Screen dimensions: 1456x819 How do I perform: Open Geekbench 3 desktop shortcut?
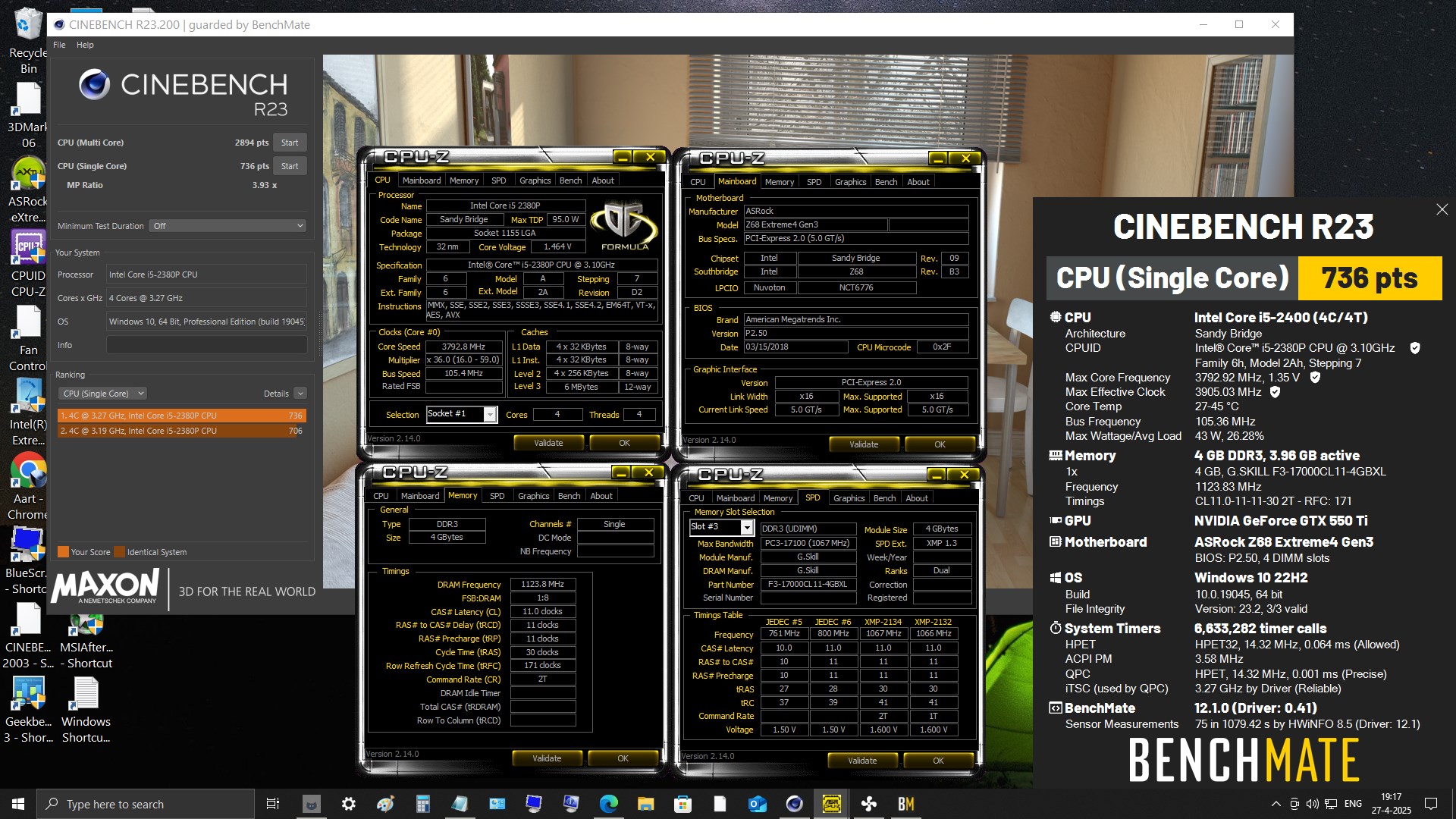[28, 709]
